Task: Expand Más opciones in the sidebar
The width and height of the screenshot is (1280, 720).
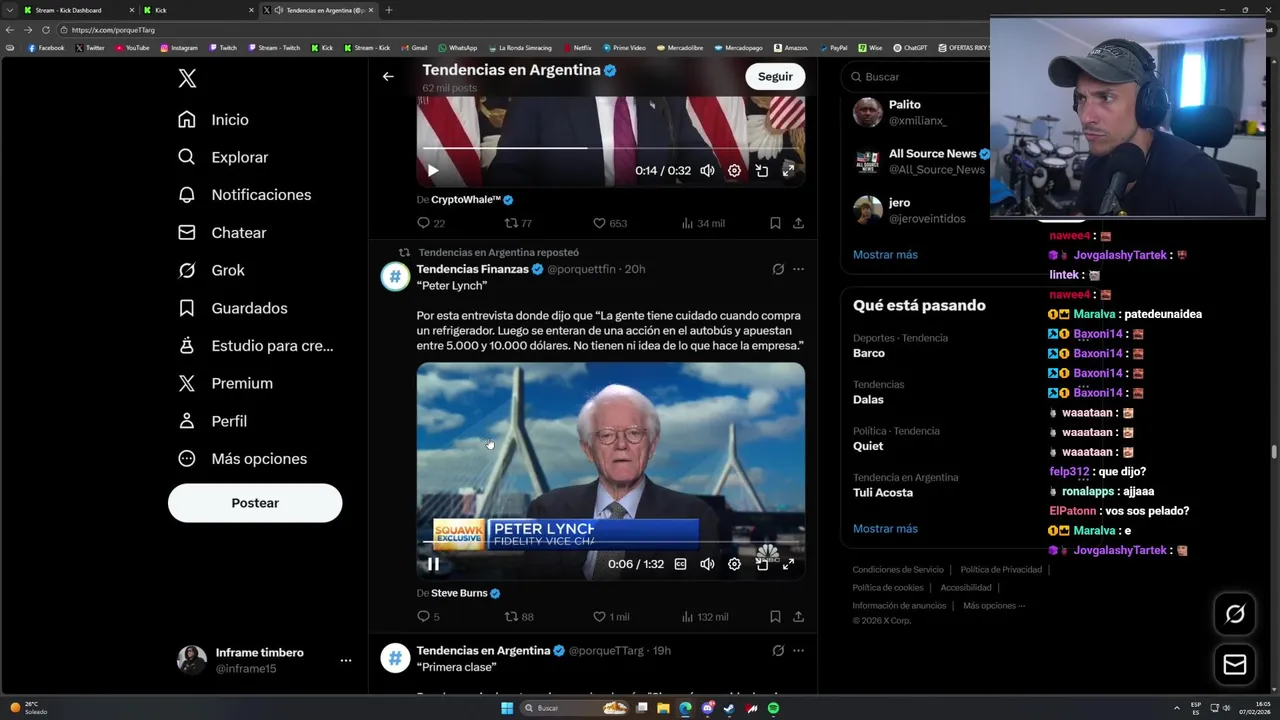Action: click(242, 459)
